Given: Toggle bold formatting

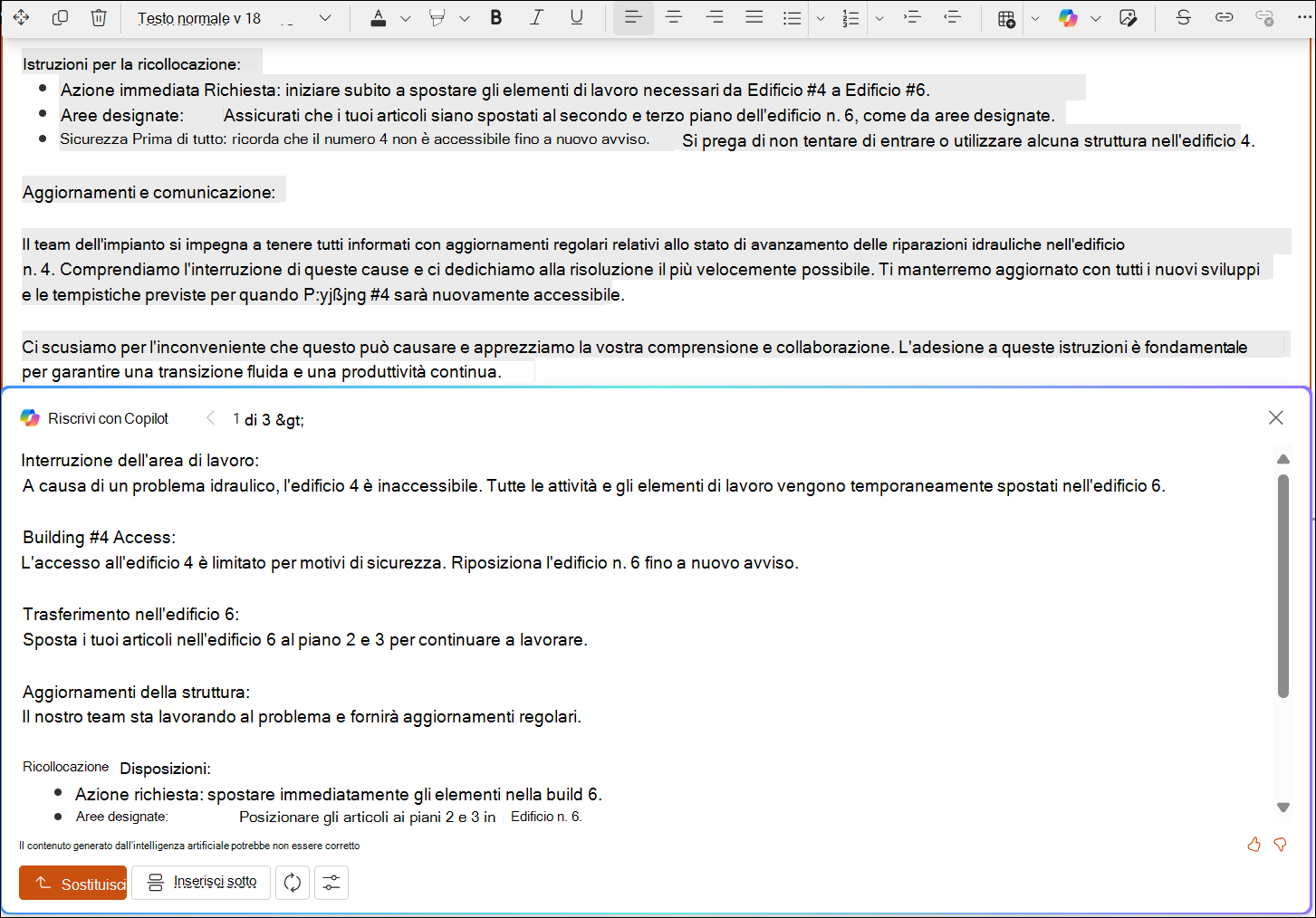Looking at the screenshot, I should click(496, 18).
